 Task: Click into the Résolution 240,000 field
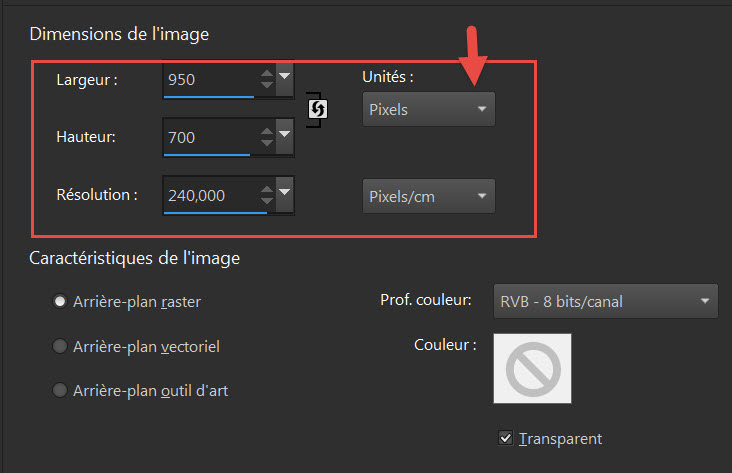pyautogui.click(x=211, y=195)
